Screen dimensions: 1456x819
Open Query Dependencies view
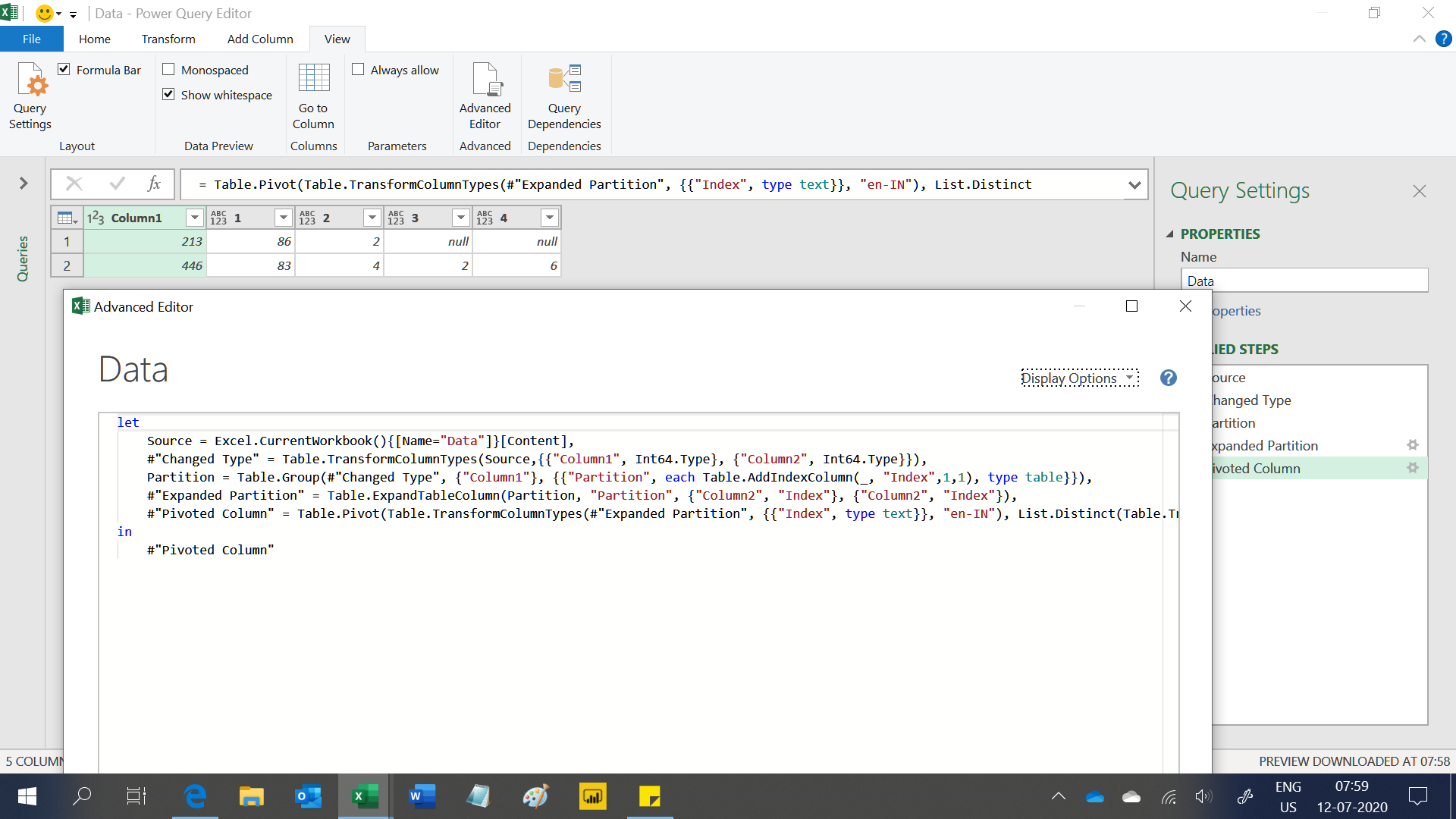click(x=564, y=96)
